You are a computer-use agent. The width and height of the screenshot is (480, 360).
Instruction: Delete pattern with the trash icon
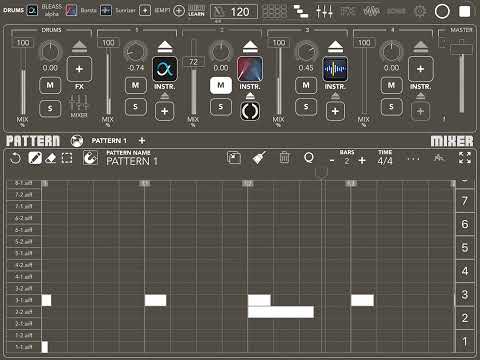[x=284, y=157]
